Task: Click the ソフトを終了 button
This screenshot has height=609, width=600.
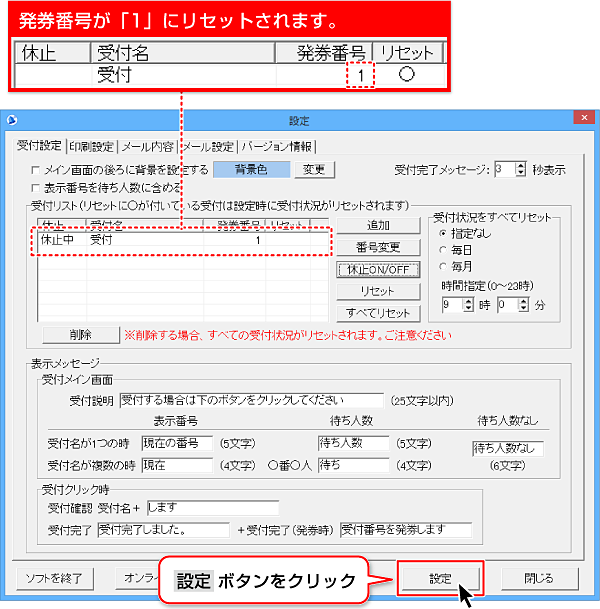Action: 54,579
